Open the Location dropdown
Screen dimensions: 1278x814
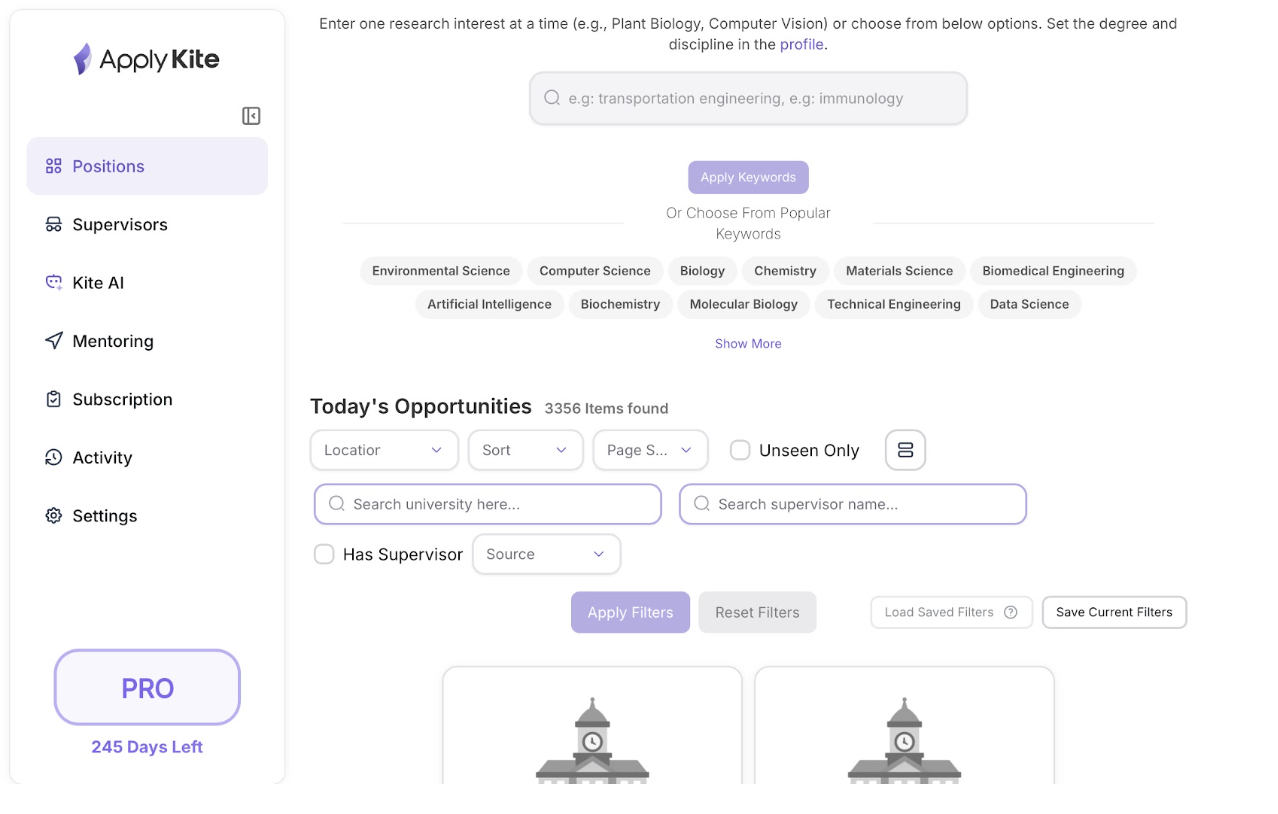(384, 450)
